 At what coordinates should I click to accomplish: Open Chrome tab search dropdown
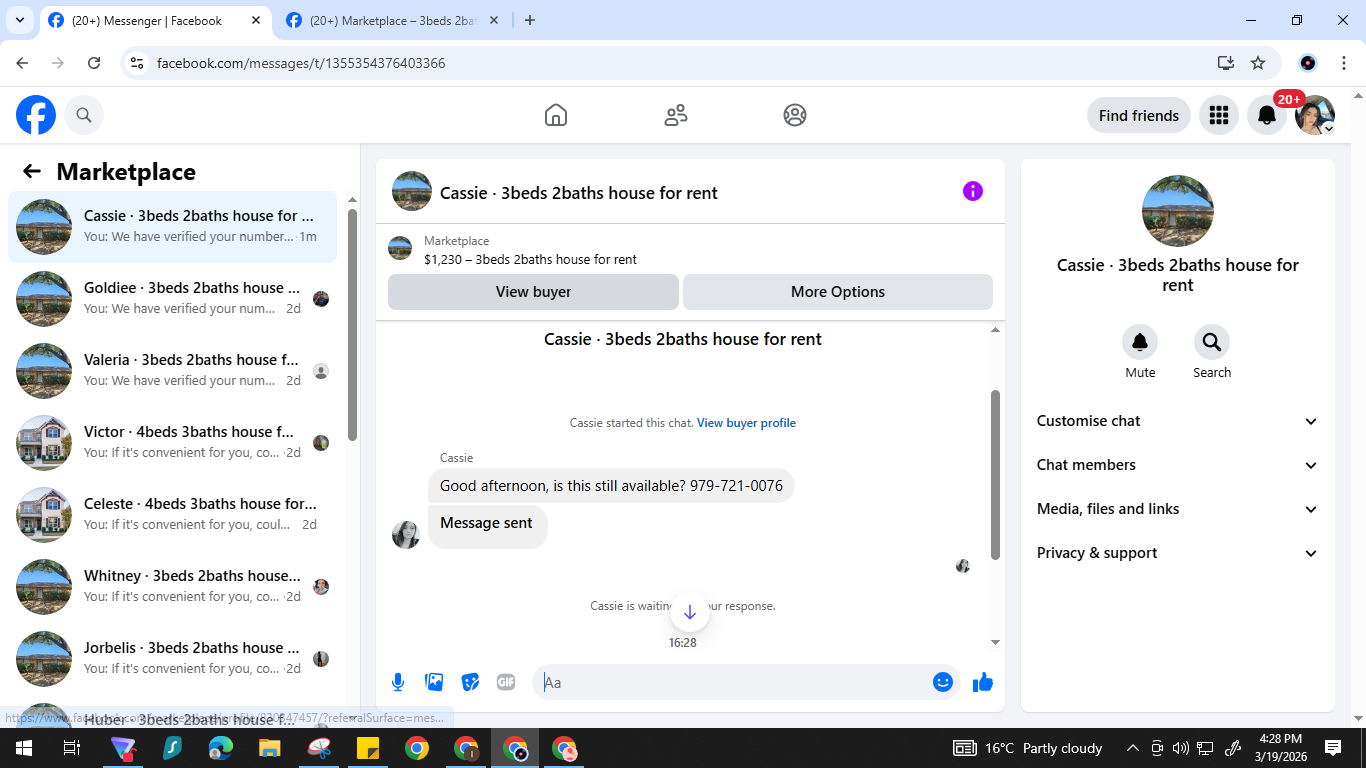pyautogui.click(x=19, y=20)
